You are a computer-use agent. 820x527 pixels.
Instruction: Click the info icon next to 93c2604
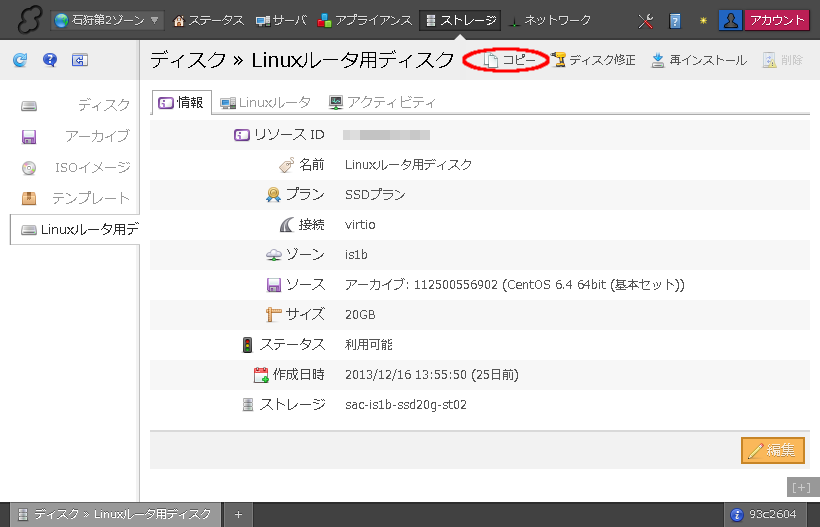coord(737,514)
